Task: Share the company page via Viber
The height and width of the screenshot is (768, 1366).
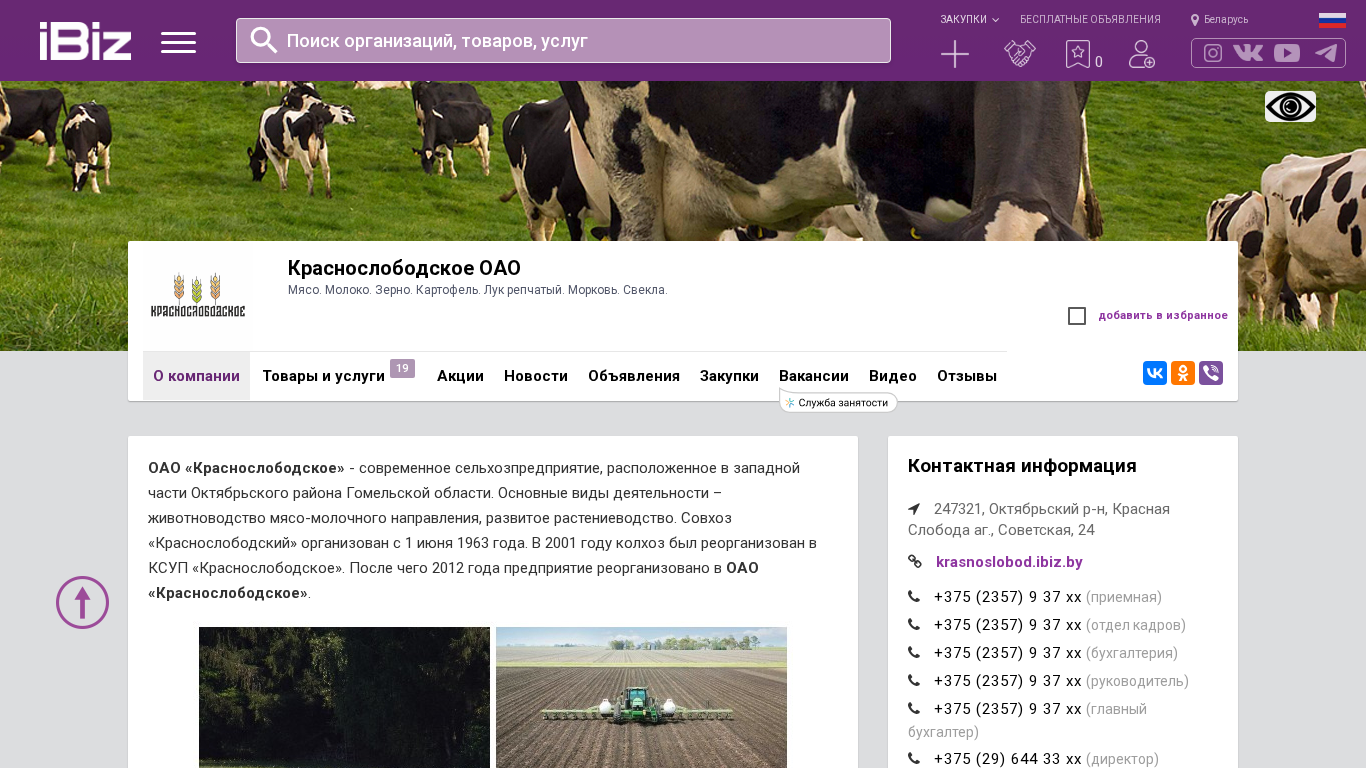Action: tap(1211, 373)
